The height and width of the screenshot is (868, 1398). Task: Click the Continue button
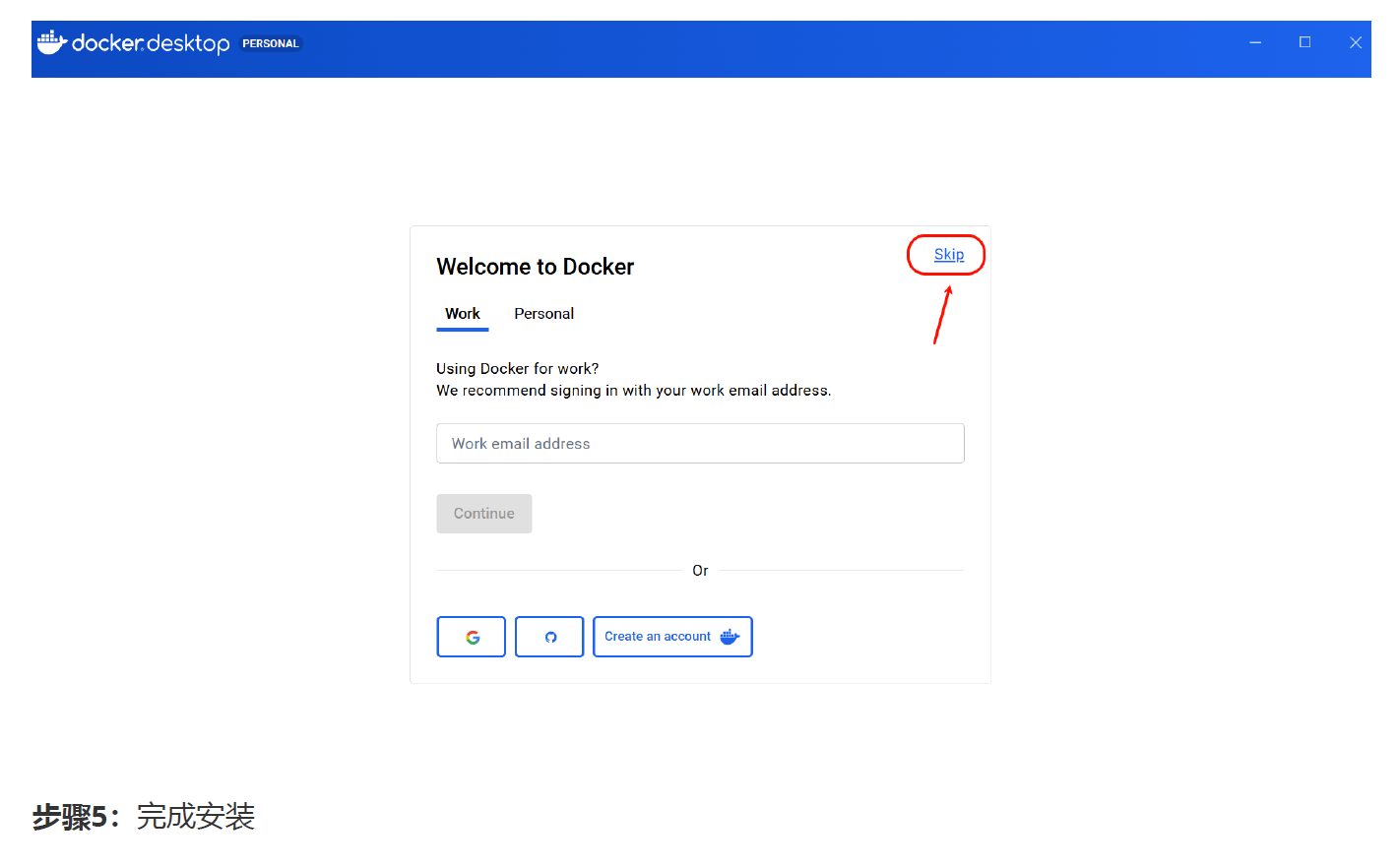484,514
